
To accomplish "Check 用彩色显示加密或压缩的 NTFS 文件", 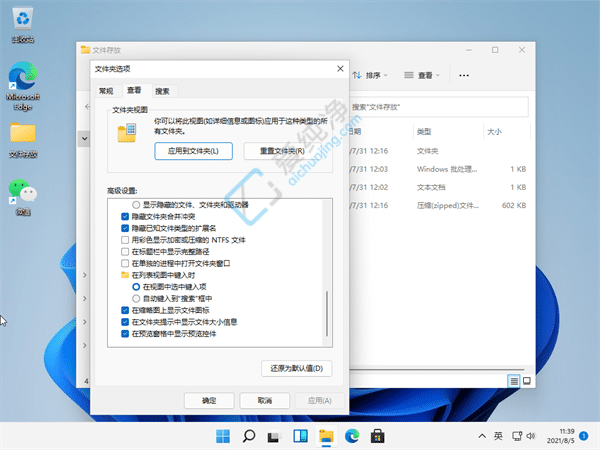I will click(x=125, y=240).
